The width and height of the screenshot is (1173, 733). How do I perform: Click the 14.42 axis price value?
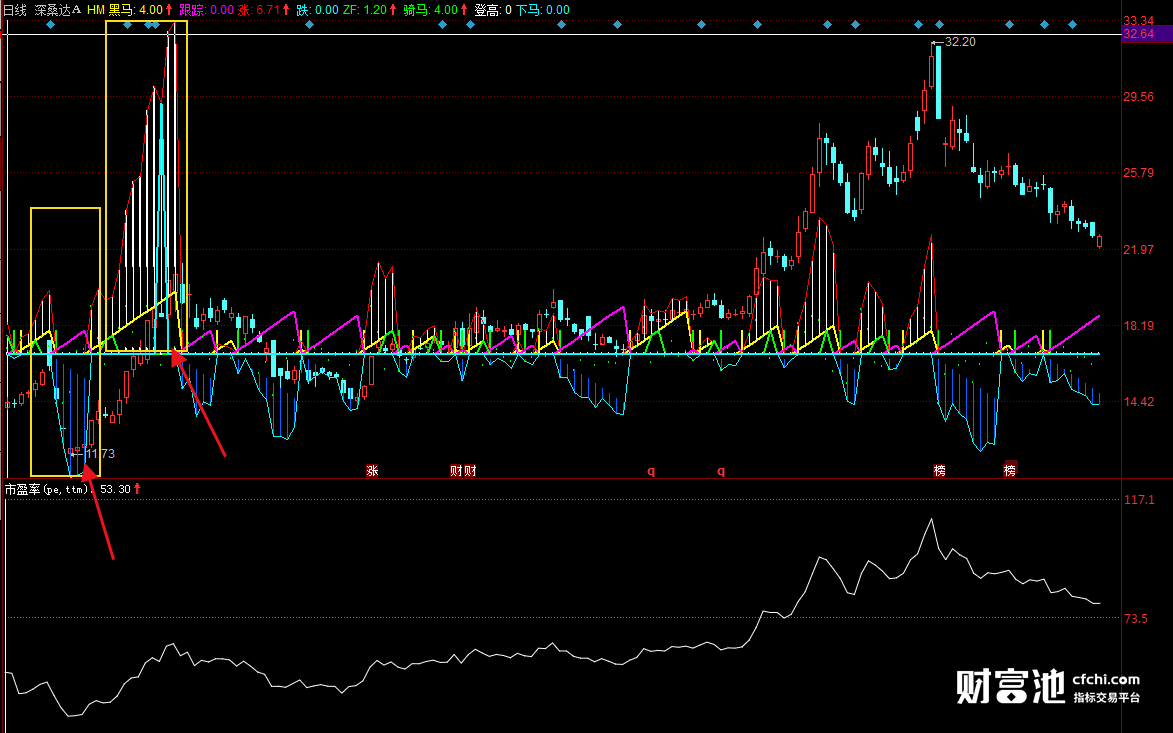click(x=1139, y=402)
